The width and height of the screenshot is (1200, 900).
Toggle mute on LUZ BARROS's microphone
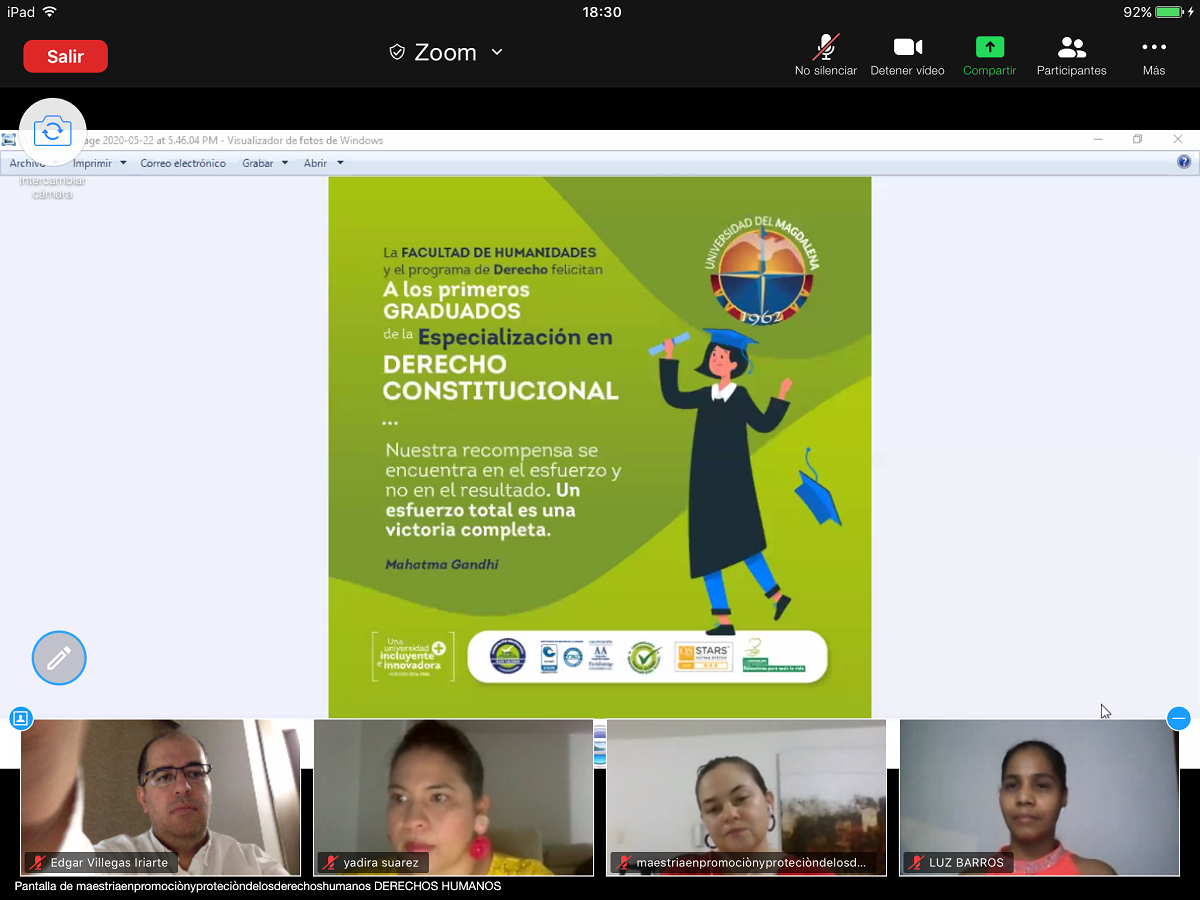916,861
